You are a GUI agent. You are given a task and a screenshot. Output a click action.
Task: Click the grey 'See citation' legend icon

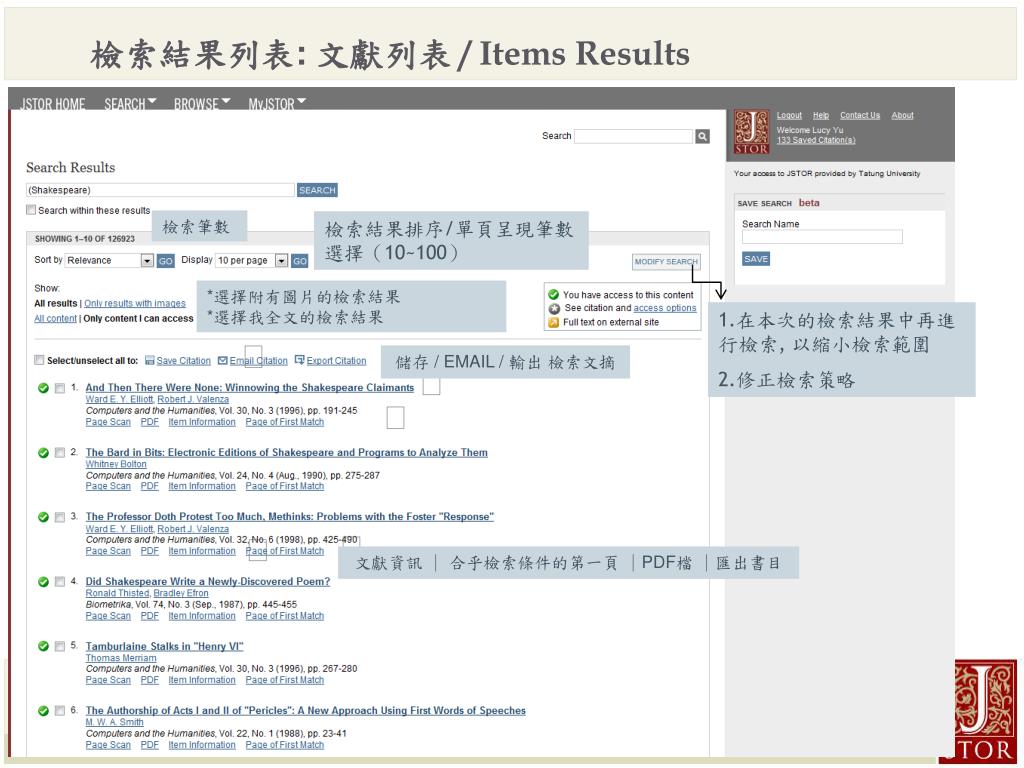point(554,308)
